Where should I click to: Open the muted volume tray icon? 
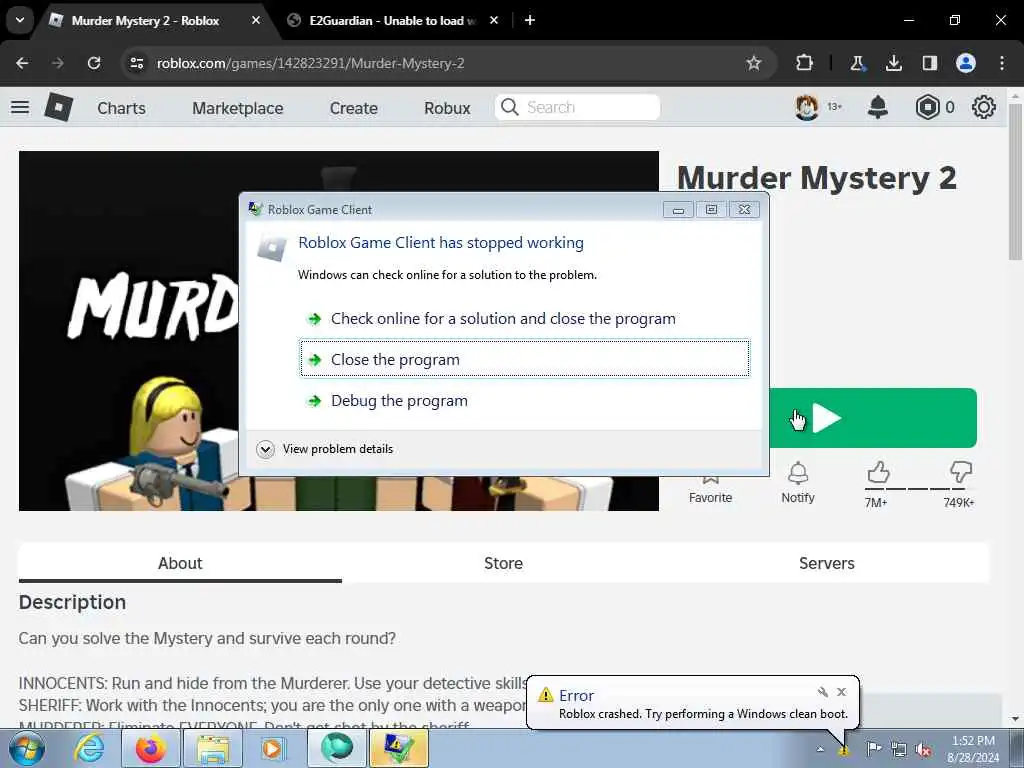click(x=923, y=749)
